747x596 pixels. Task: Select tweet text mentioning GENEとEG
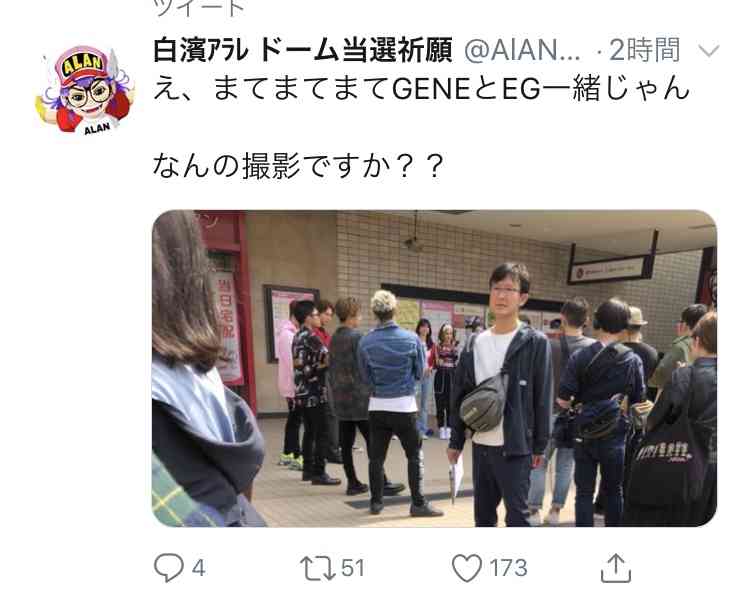421,89
